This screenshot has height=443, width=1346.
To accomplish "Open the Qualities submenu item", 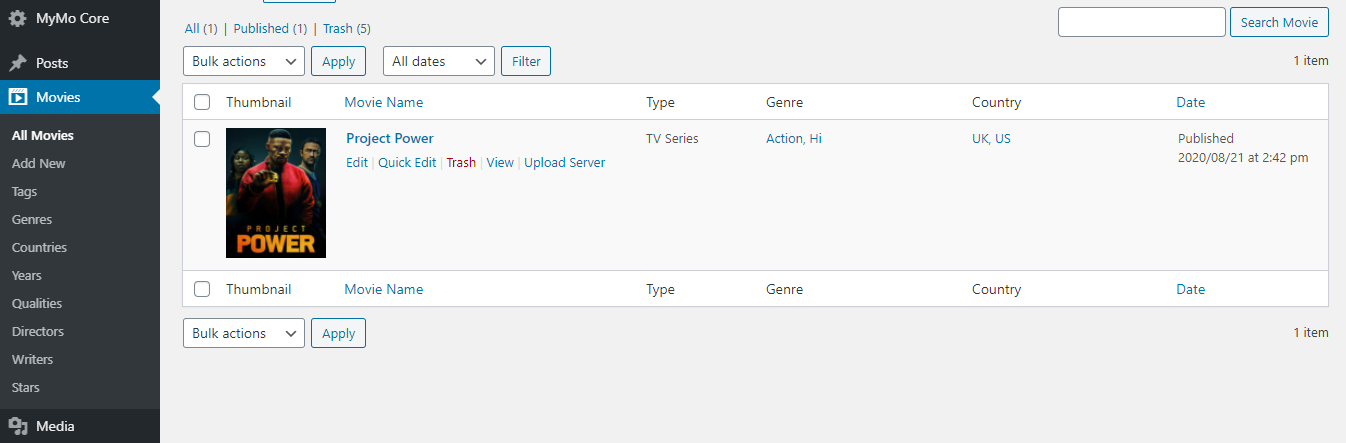I will 37,303.
